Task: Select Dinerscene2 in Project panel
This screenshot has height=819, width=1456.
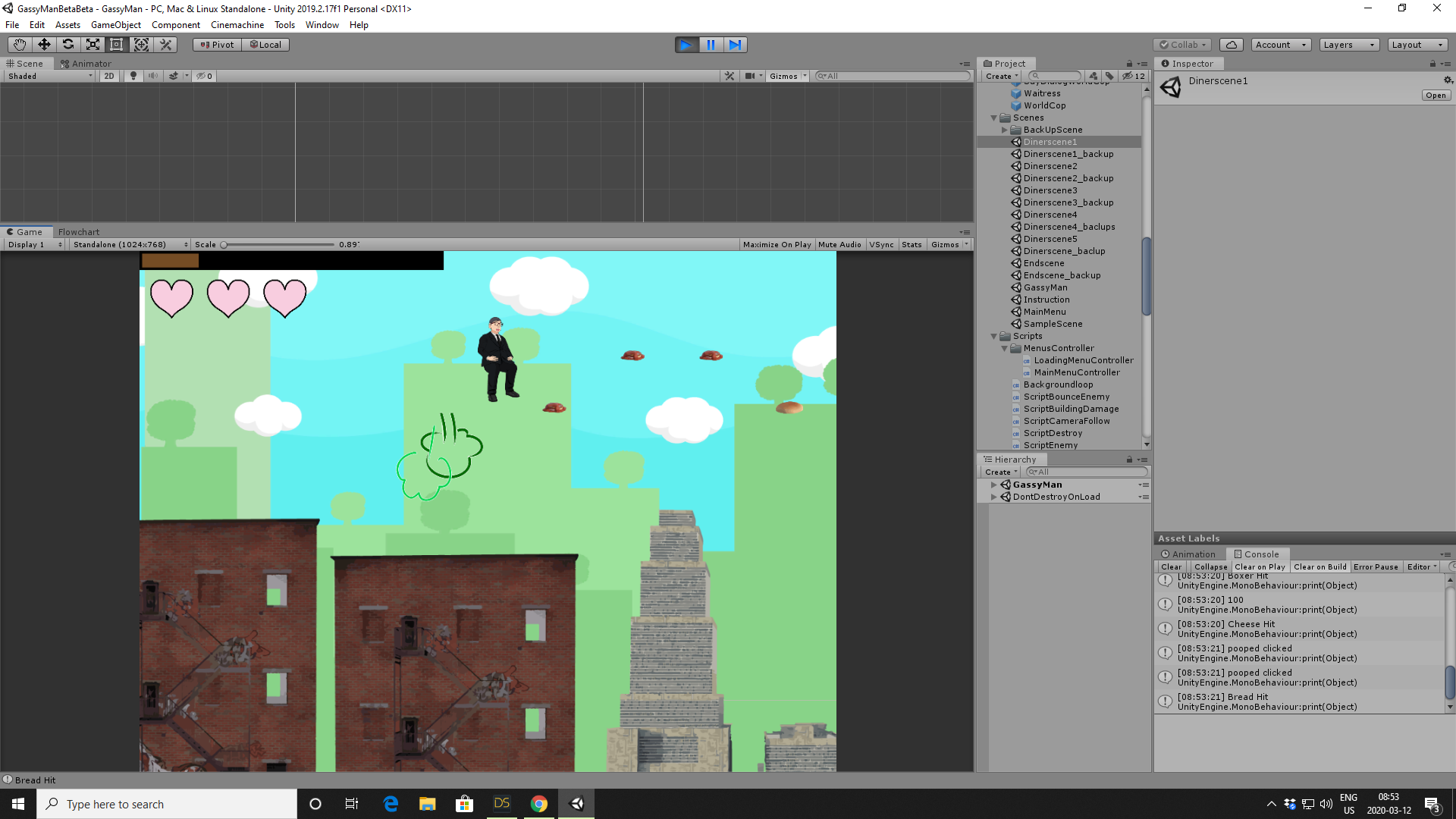Action: [1050, 166]
